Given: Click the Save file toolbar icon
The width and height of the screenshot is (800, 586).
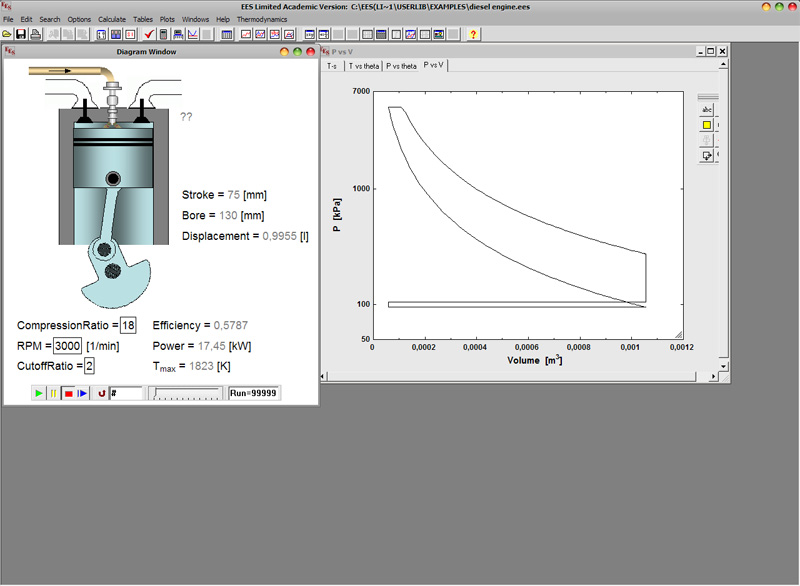Looking at the screenshot, I should pyautogui.click(x=21, y=34).
